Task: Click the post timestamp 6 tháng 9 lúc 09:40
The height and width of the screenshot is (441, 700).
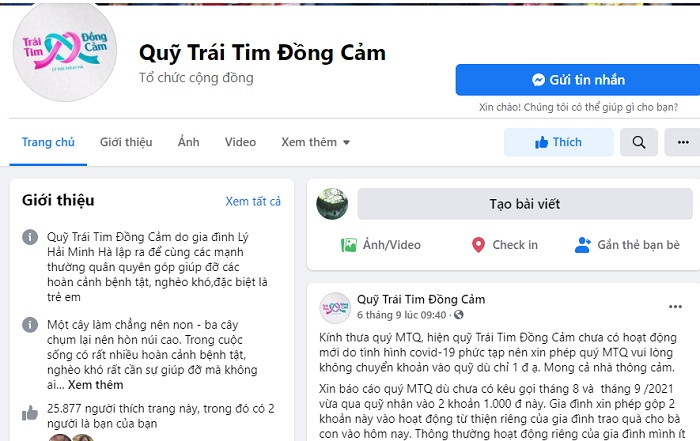Action: (401, 315)
